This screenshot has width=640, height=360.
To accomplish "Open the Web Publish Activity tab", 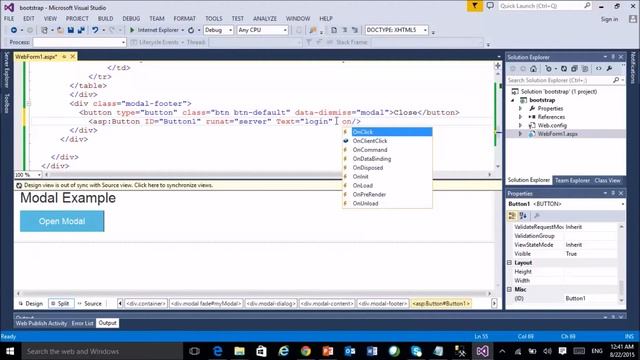I will [41, 323].
